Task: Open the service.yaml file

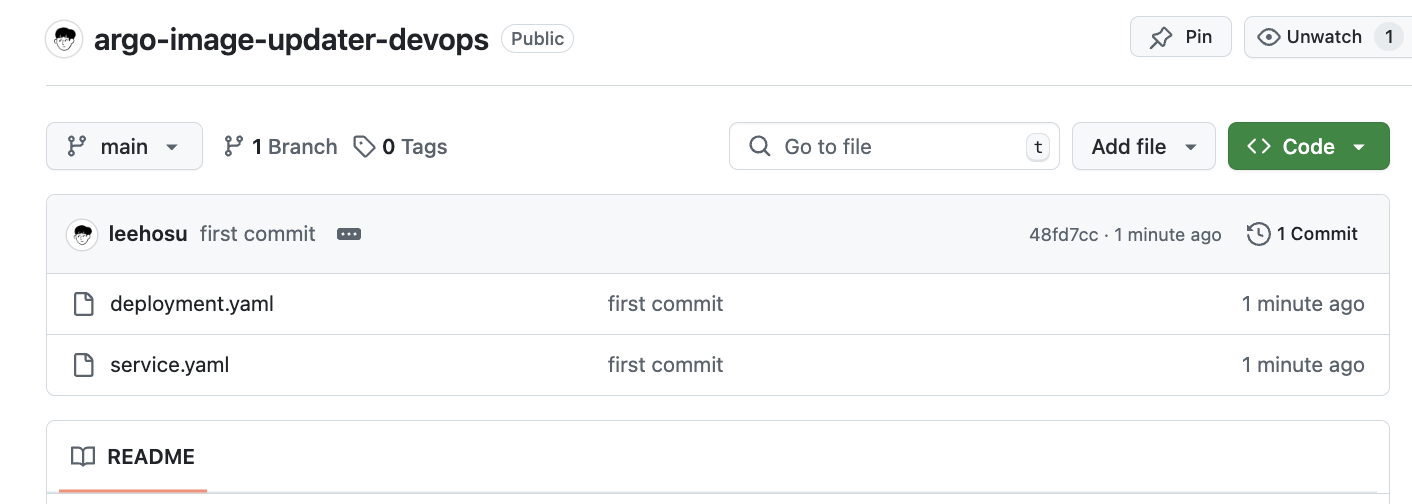Action: pos(170,365)
